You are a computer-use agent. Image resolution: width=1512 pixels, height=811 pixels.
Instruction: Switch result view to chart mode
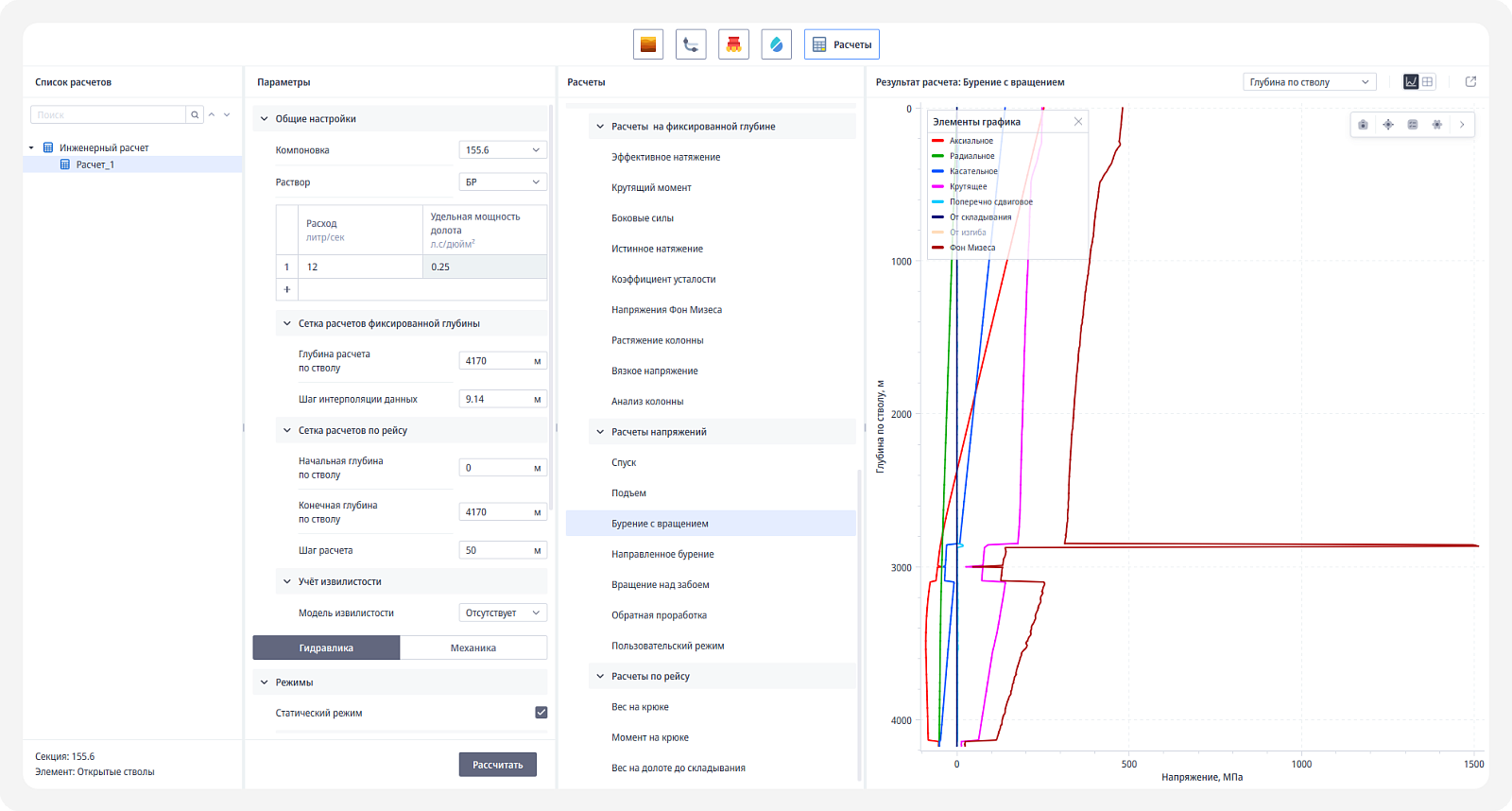[x=1411, y=82]
